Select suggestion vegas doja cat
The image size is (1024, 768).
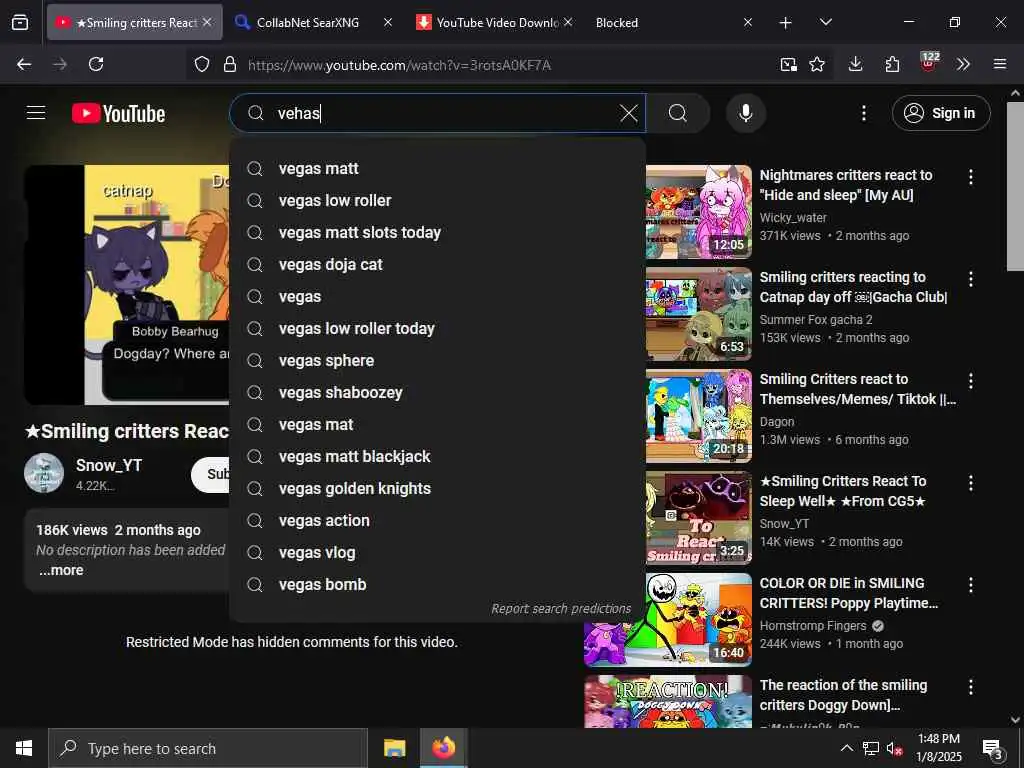pos(438,264)
